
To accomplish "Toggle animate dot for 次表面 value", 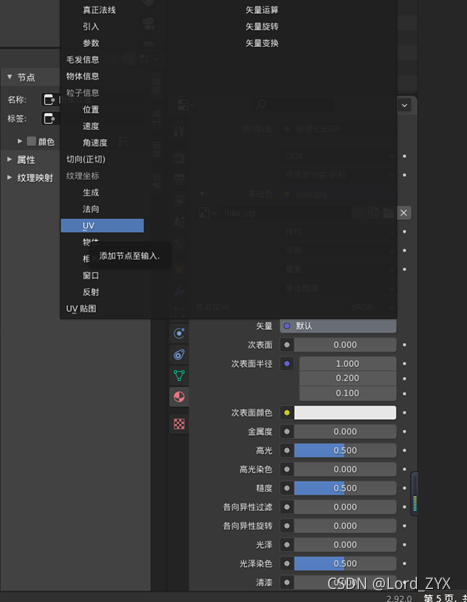I will (x=404, y=345).
